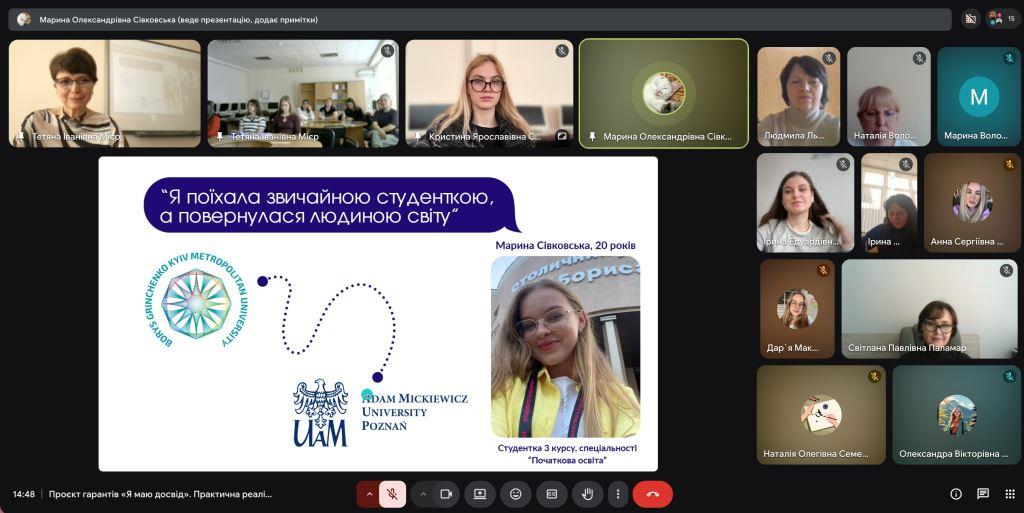
Task: Open the in-call chat panel
Action: (x=983, y=494)
